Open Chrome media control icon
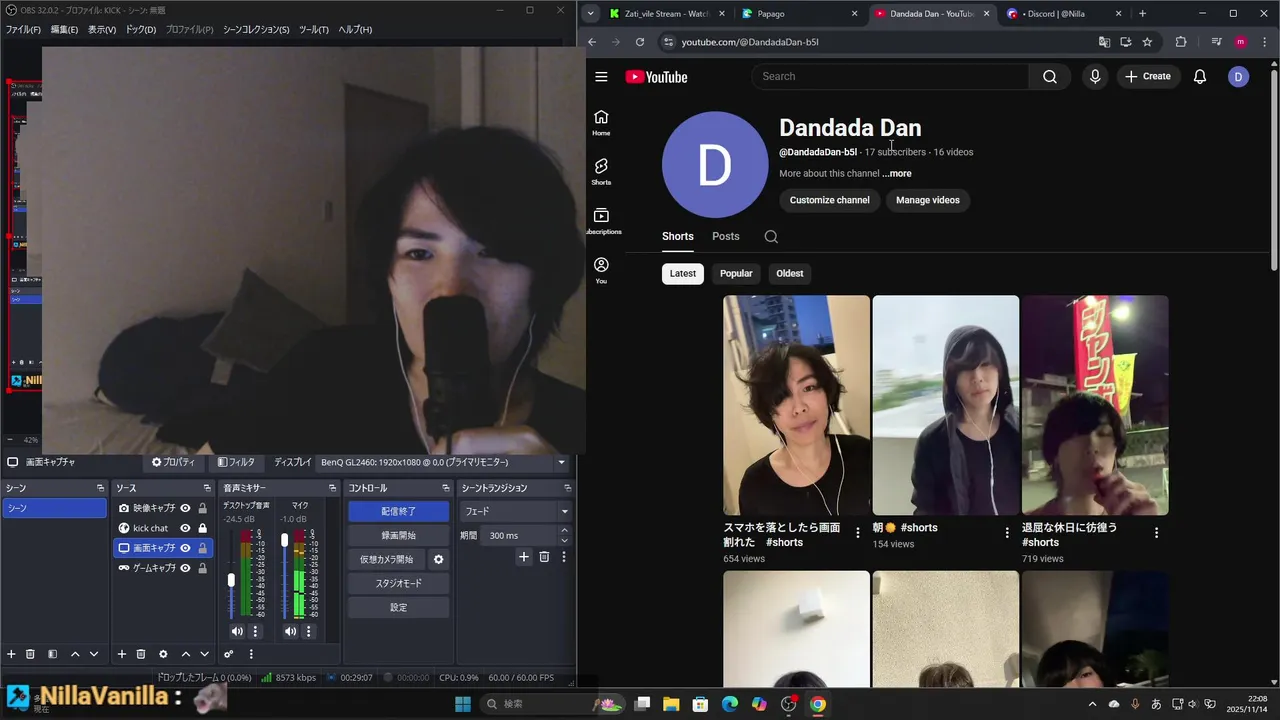This screenshot has height=720, width=1280. 1216,42
